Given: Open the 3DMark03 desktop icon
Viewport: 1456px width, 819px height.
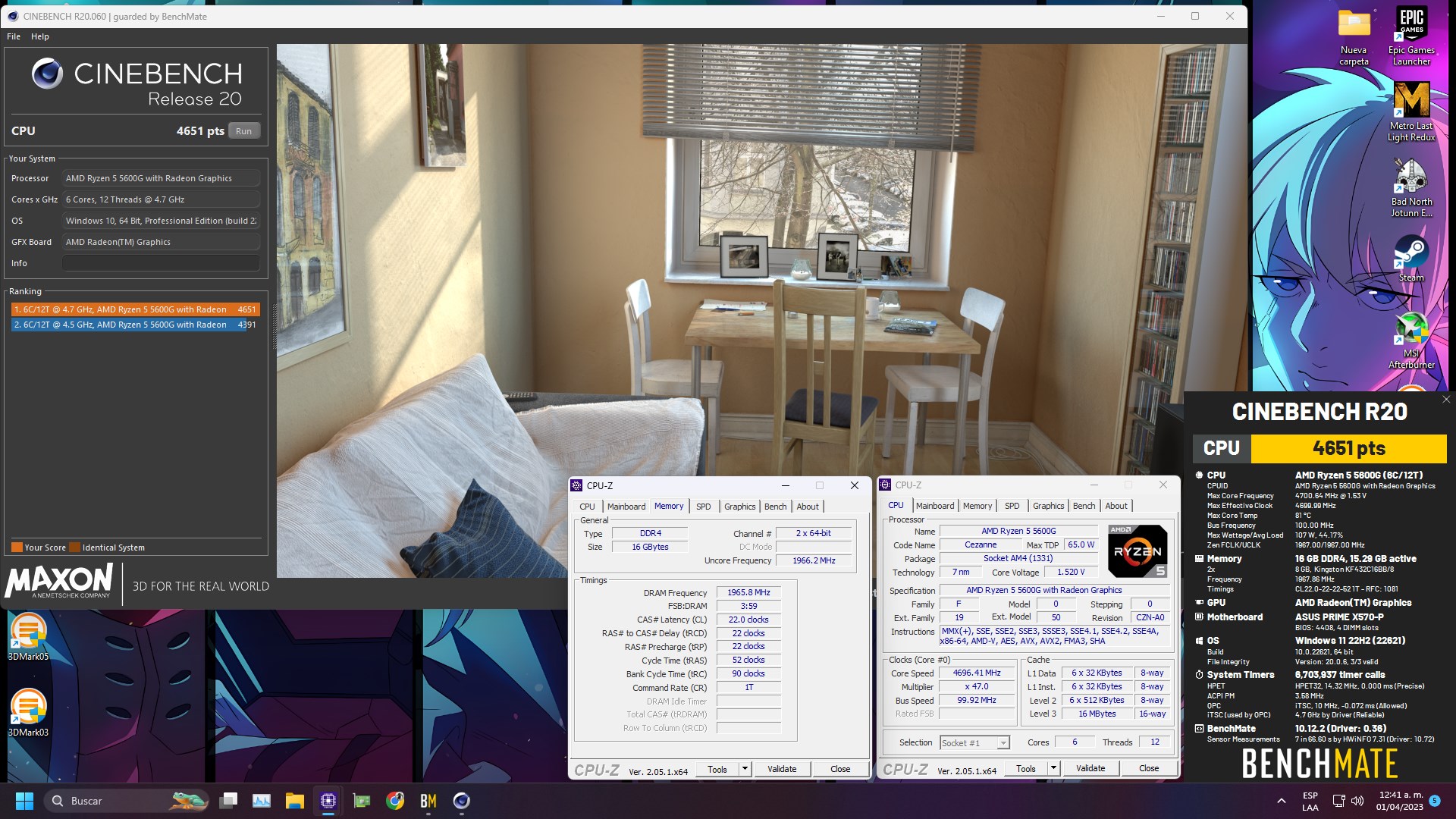Looking at the screenshot, I should (28, 713).
